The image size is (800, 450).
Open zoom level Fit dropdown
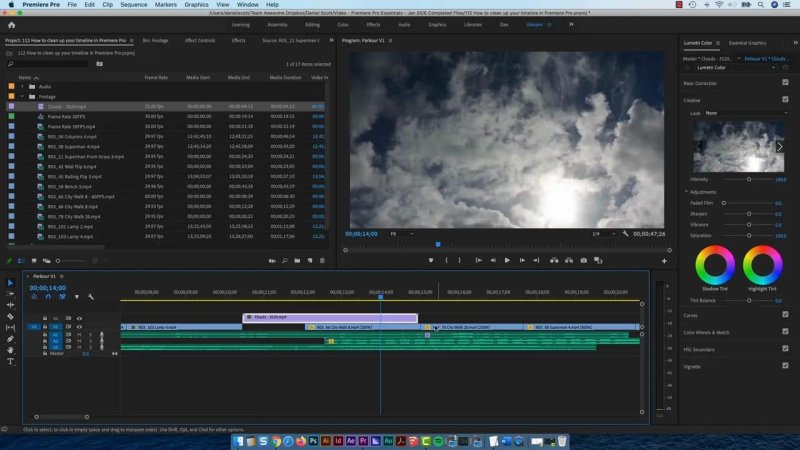click(x=402, y=234)
